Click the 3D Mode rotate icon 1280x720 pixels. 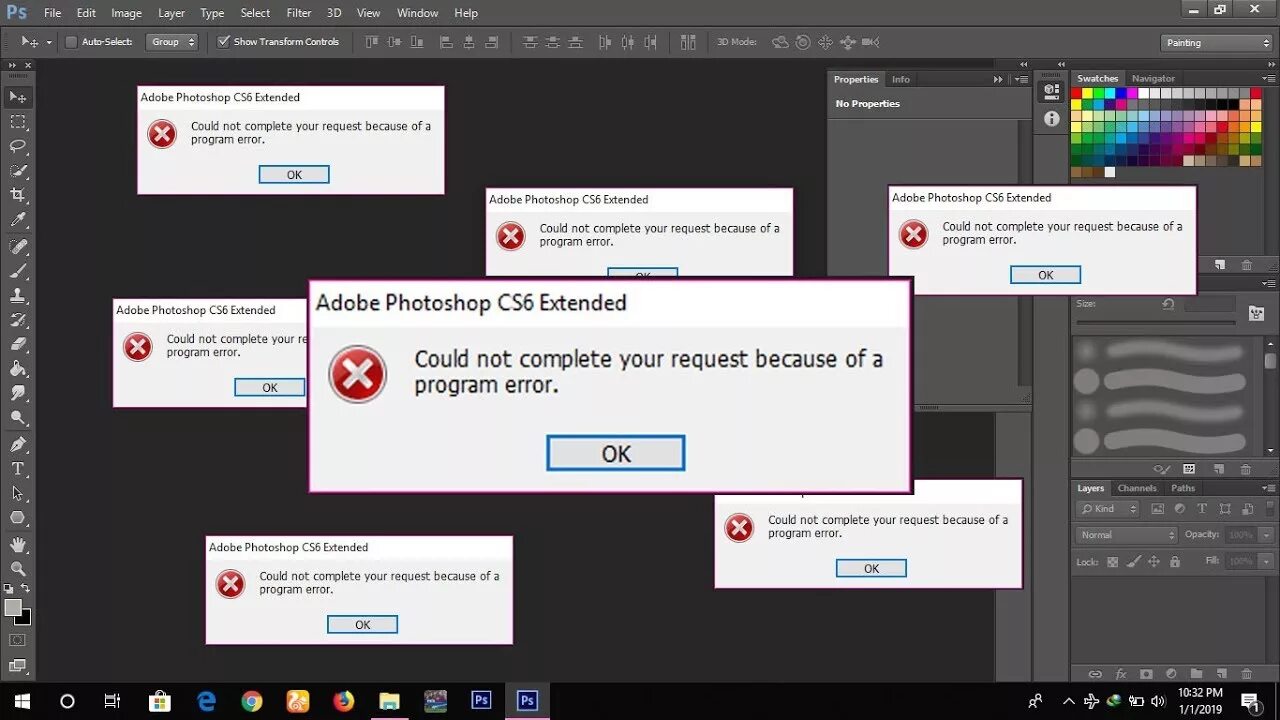[x=781, y=42]
